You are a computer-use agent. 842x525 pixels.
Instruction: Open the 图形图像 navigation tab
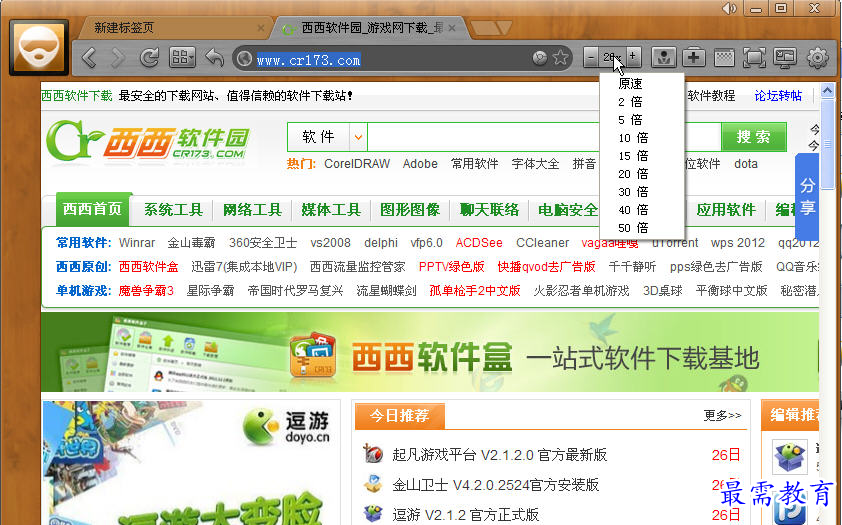[x=410, y=209]
